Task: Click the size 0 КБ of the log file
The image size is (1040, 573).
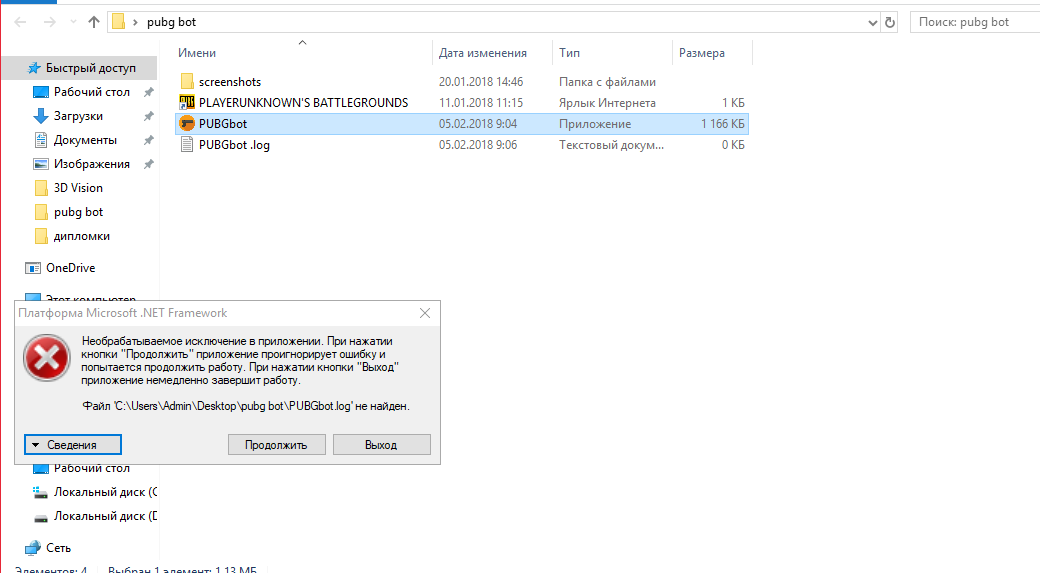Action: pyautogui.click(x=733, y=145)
